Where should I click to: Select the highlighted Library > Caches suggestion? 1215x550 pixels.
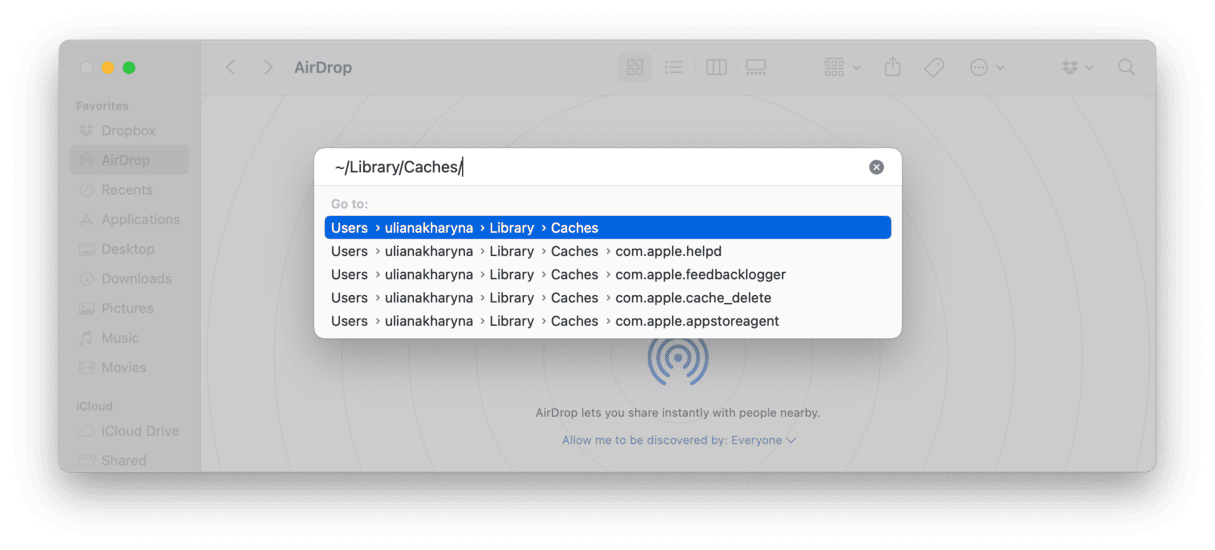(x=608, y=228)
